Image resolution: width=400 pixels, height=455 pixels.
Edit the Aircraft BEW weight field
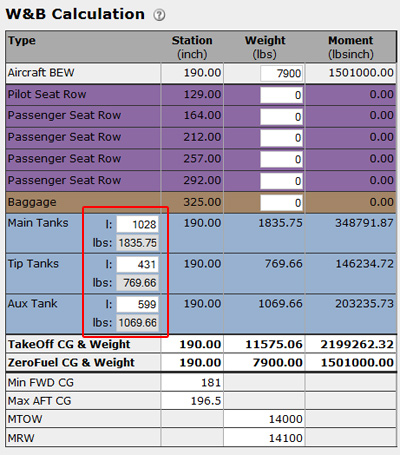281,73
